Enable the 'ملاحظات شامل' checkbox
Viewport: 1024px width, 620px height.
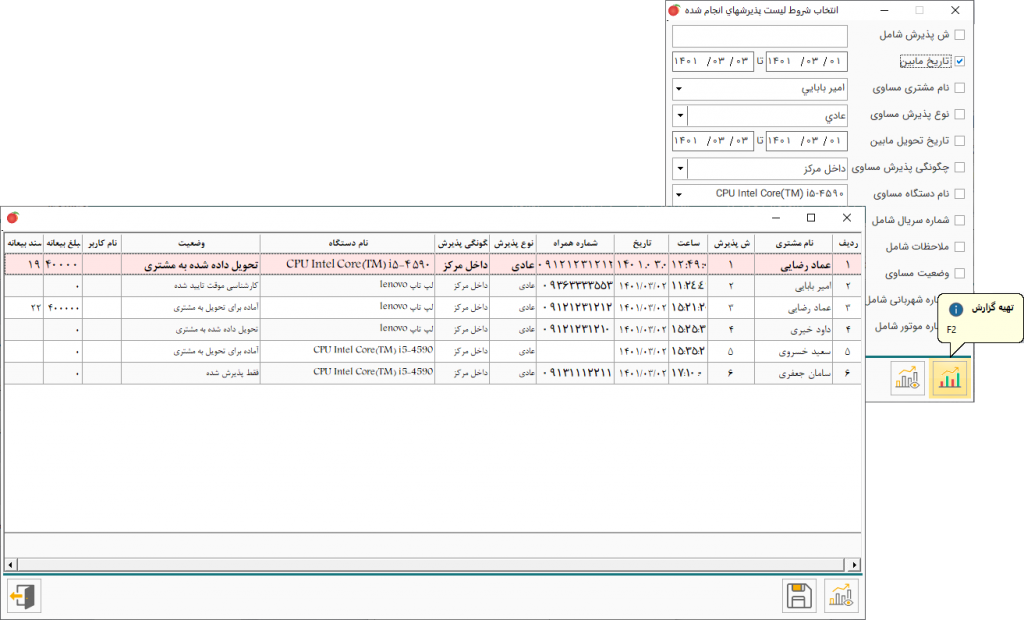tap(959, 247)
